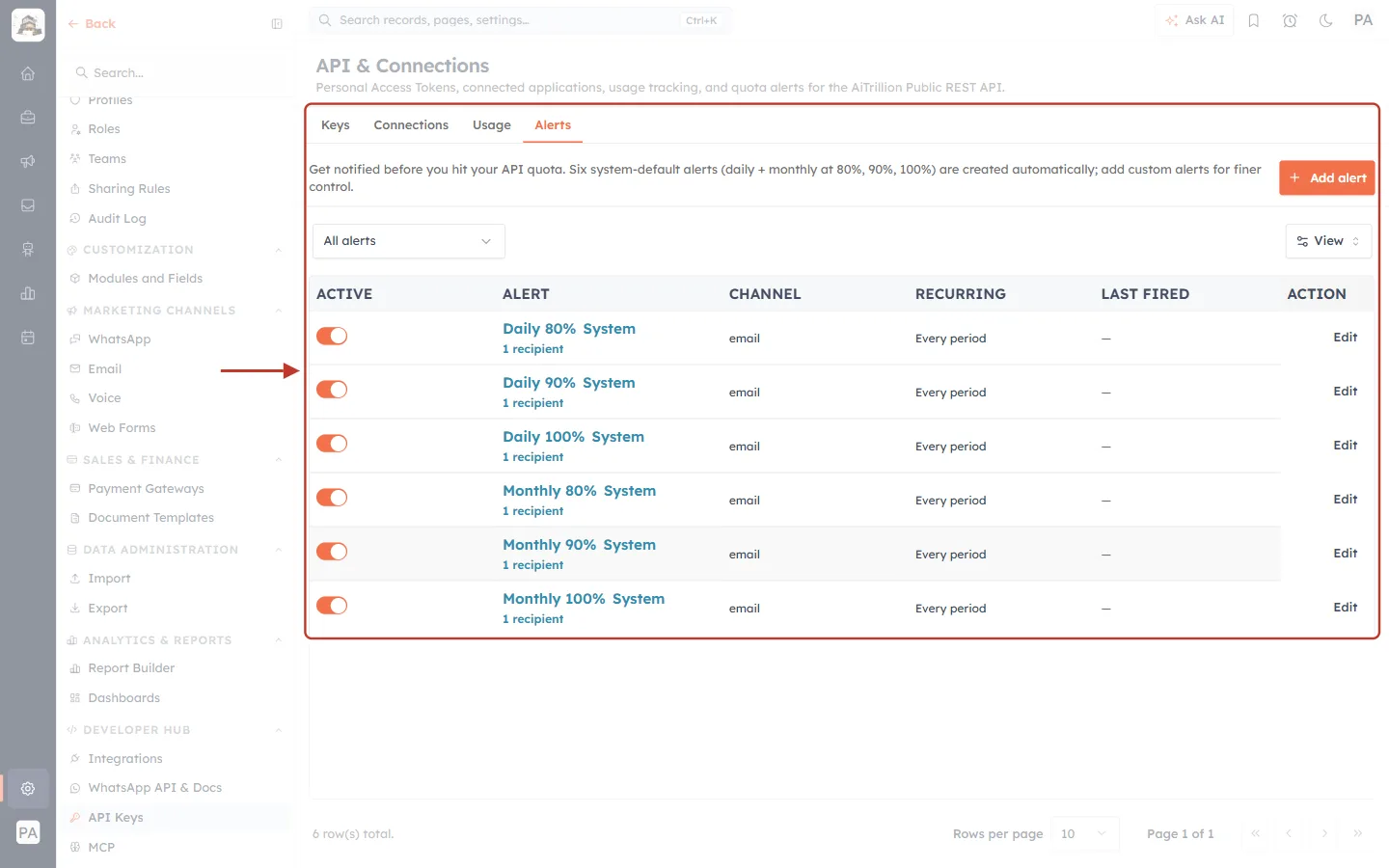1389x868 pixels.
Task: Edit the Daily 80% System alert
Action: point(1345,338)
